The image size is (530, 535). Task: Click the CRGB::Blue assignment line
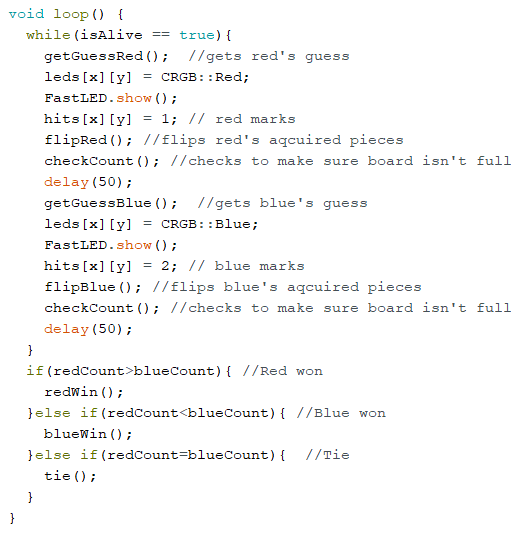[x=151, y=224]
